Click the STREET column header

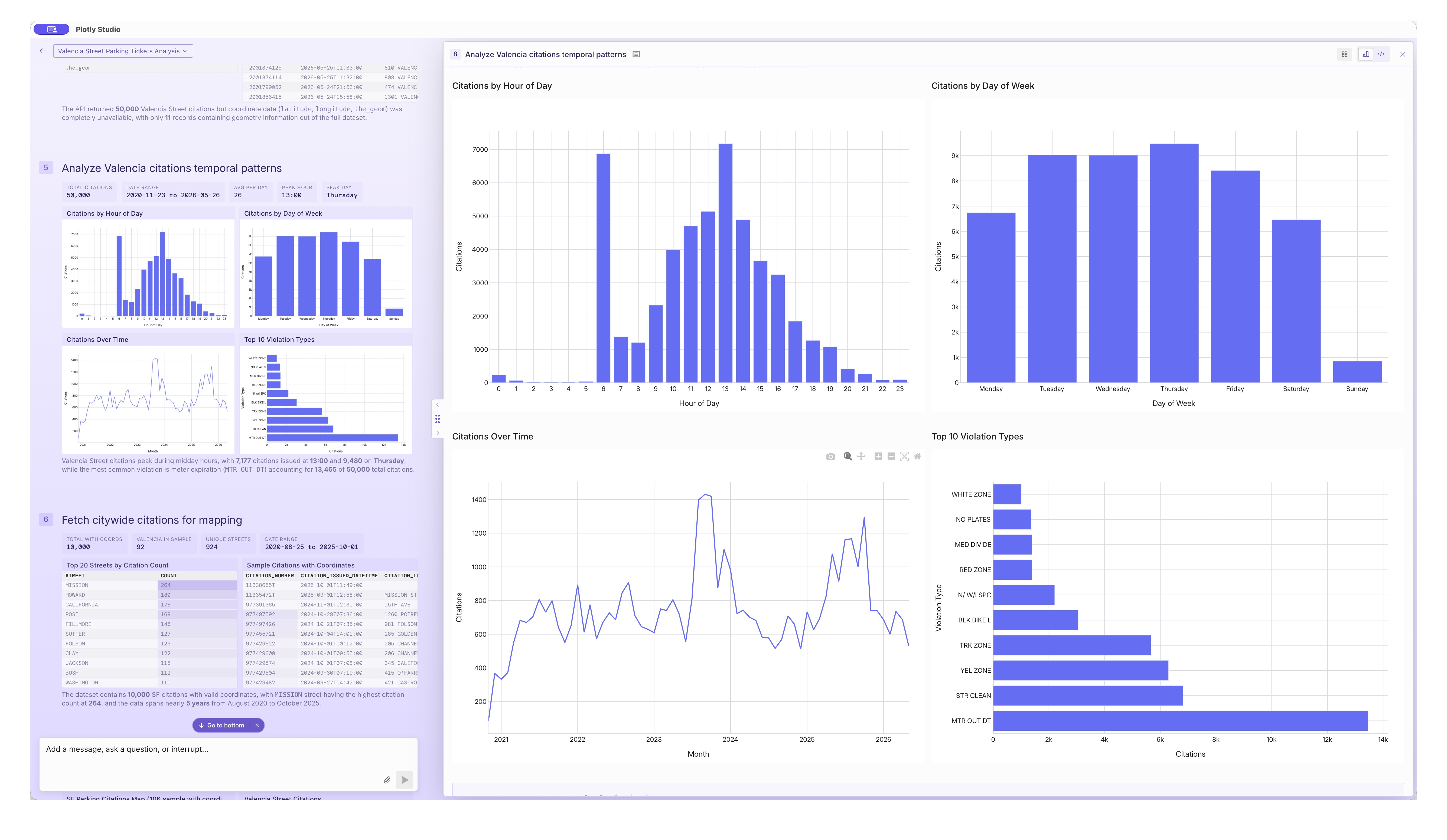[x=110, y=576]
